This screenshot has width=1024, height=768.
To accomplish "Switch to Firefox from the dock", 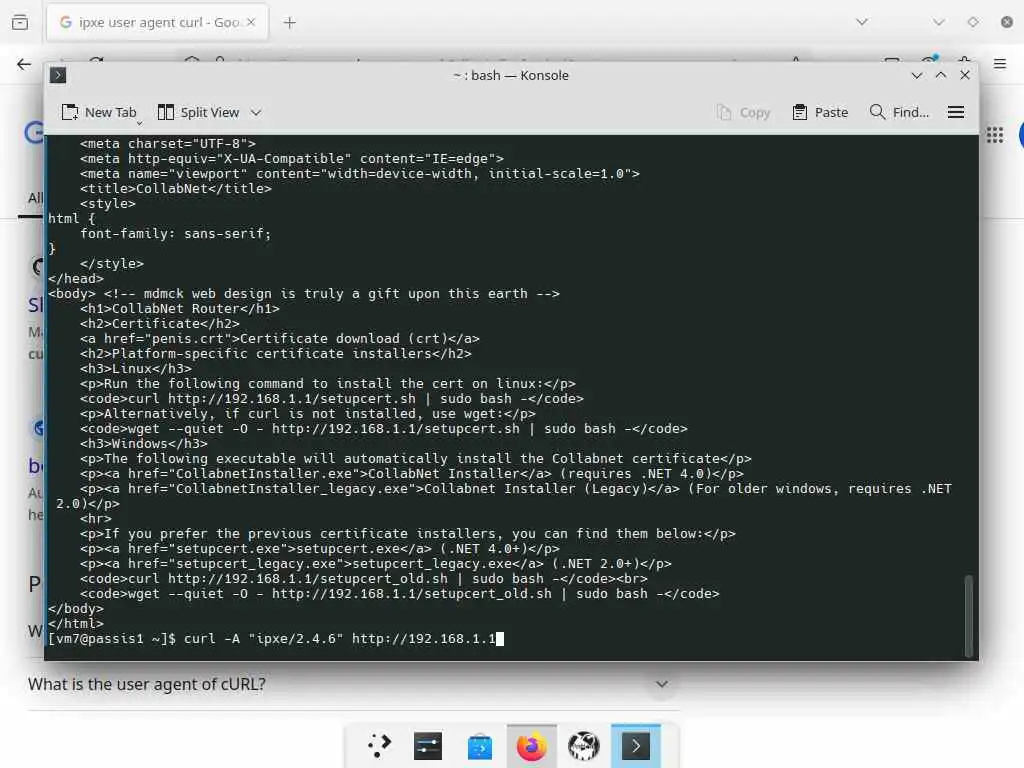I will (x=532, y=746).
